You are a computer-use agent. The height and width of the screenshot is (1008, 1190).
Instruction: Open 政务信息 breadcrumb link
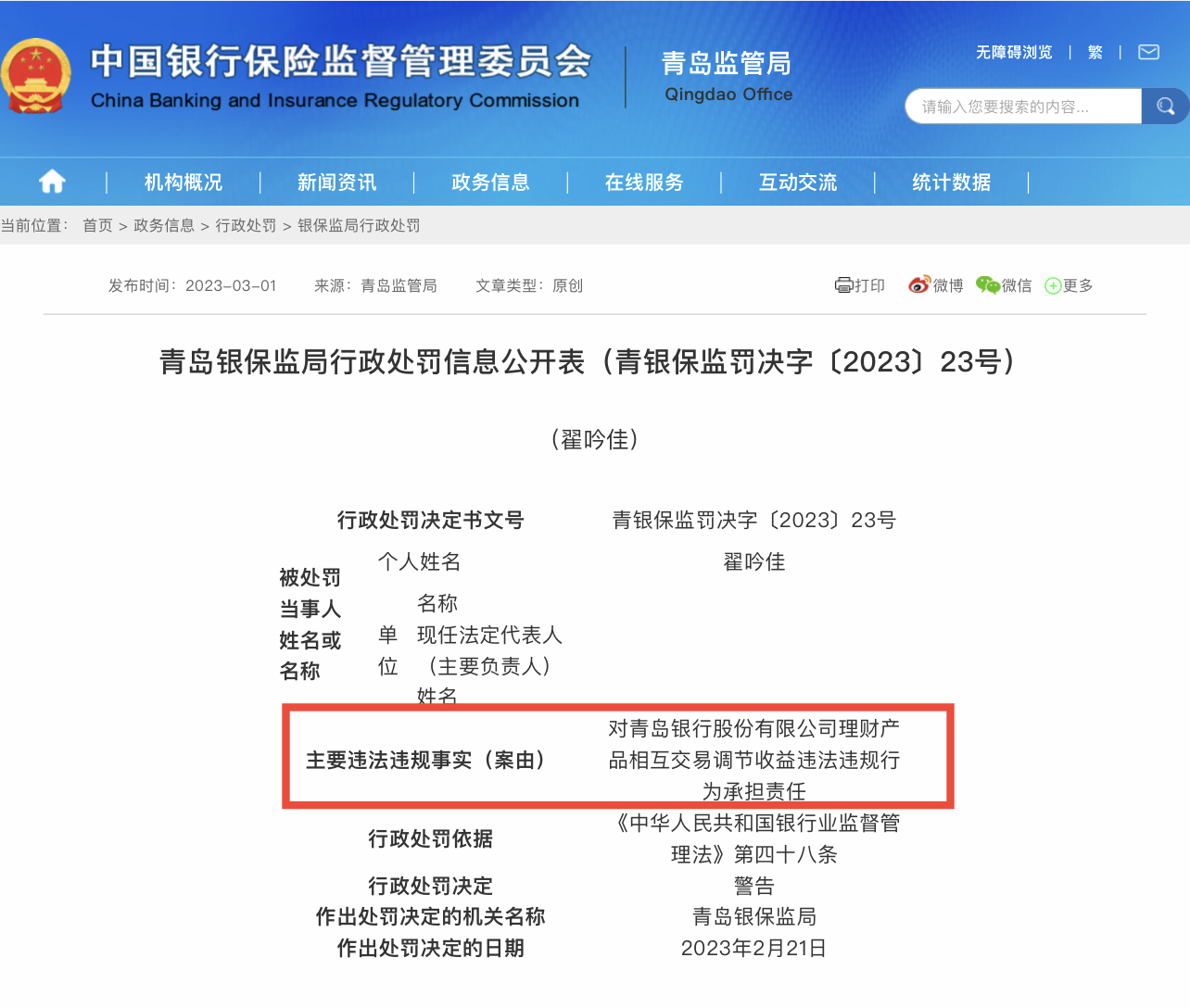[164, 225]
